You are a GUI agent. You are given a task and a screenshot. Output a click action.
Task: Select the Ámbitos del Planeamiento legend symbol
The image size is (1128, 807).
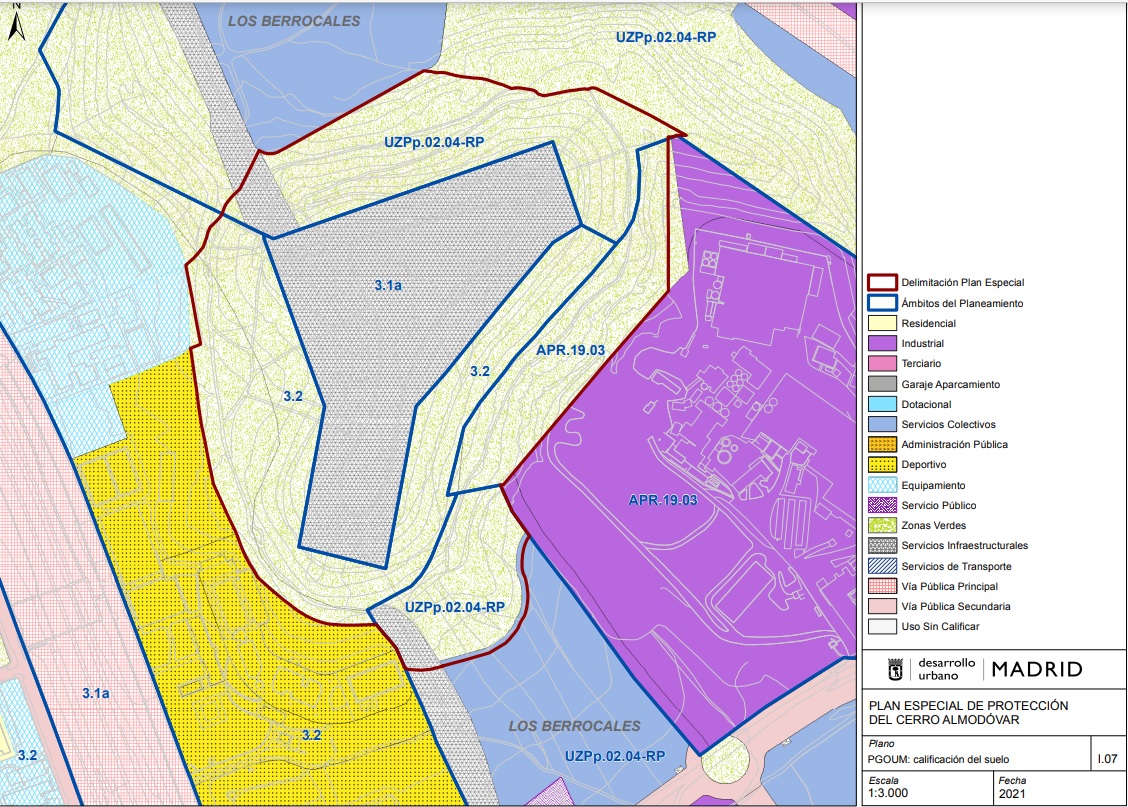tap(882, 303)
